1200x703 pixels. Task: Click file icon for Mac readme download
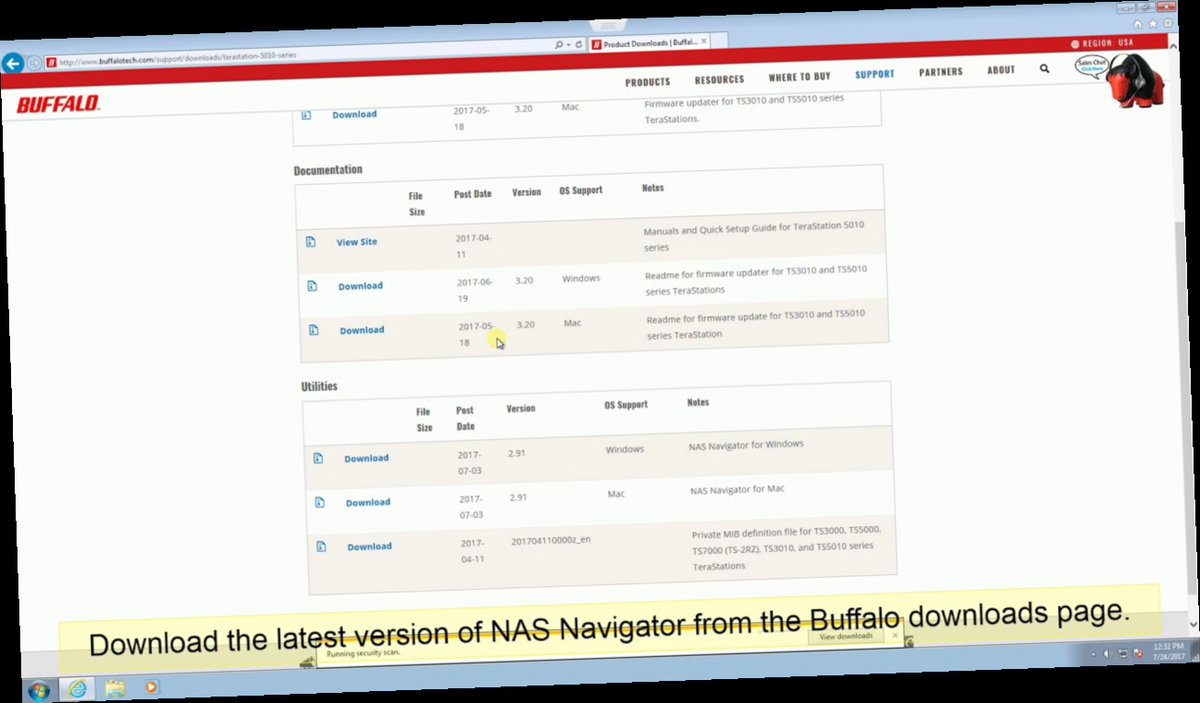314,330
